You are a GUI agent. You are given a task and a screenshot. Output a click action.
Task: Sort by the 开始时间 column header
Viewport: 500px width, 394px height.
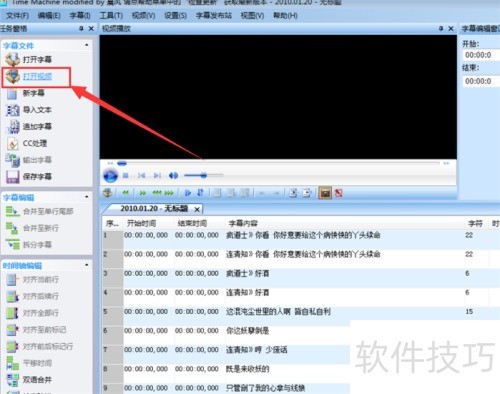141,223
